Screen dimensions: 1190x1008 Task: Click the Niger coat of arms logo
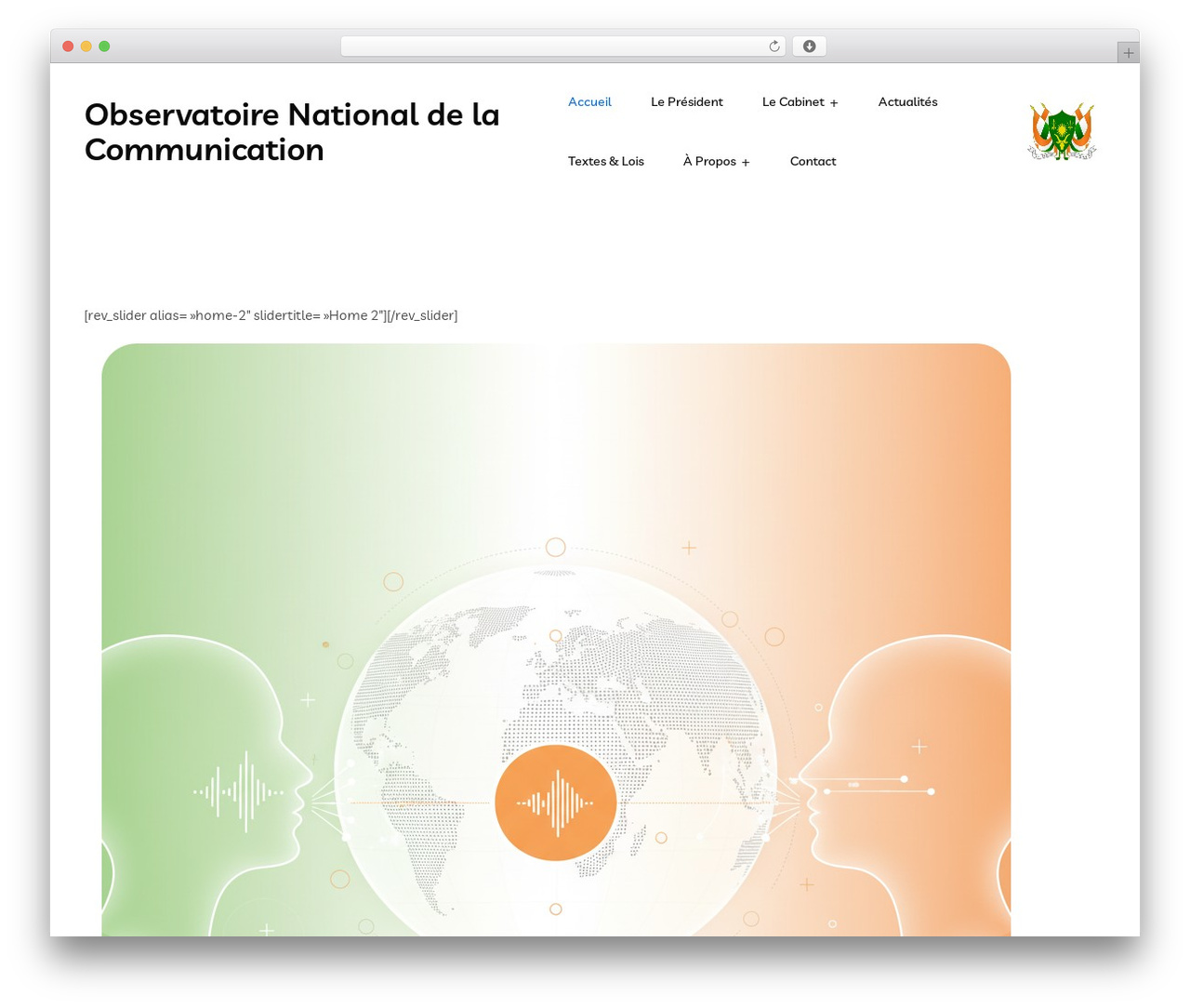click(1062, 131)
